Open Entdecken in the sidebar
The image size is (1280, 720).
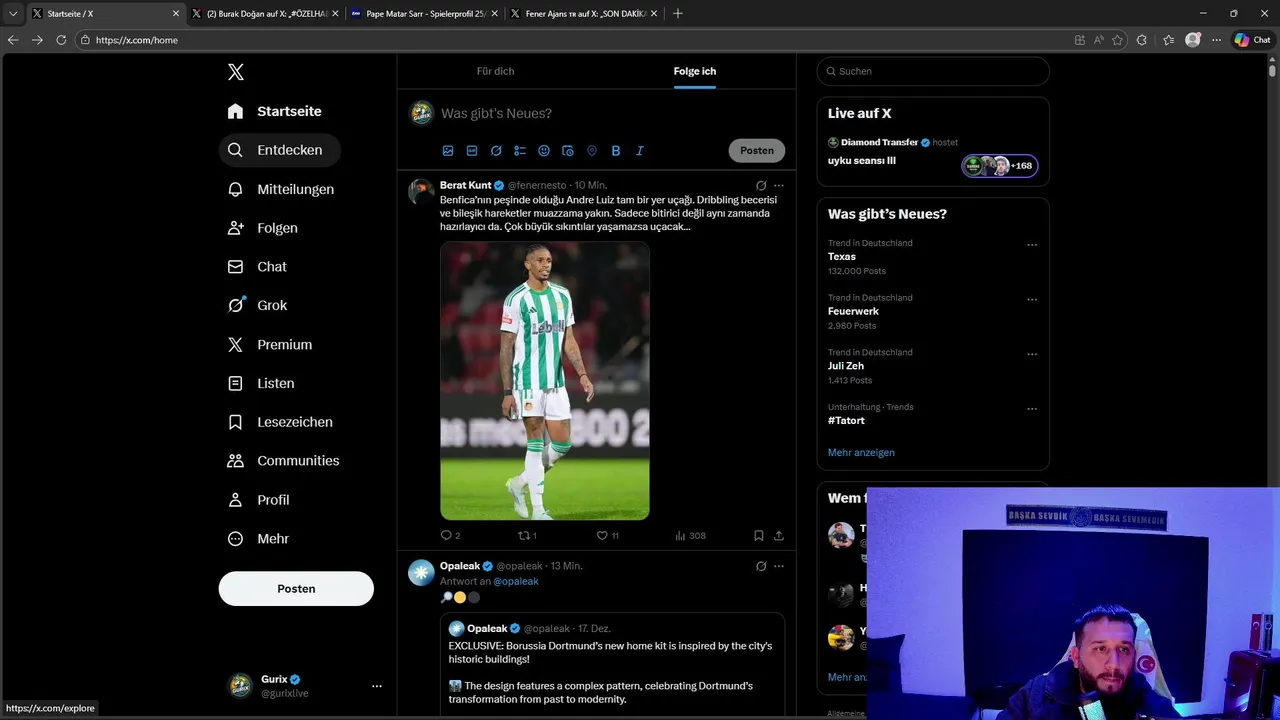pyautogui.click(x=279, y=150)
